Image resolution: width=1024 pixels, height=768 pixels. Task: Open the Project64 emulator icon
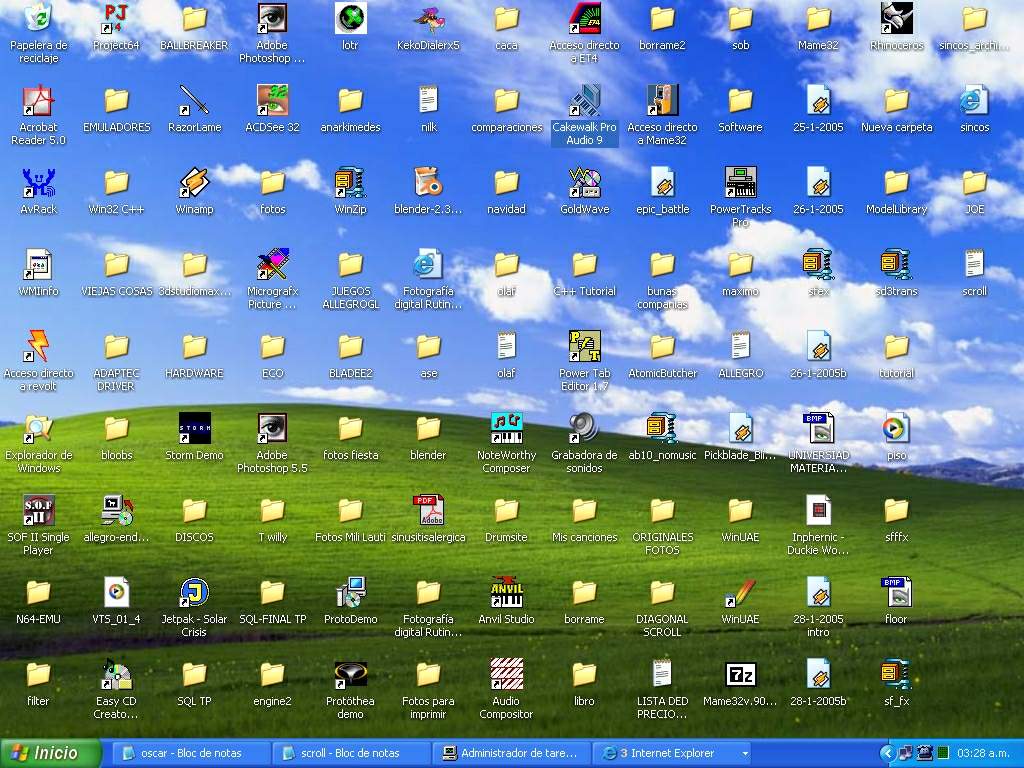coord(116,19)
